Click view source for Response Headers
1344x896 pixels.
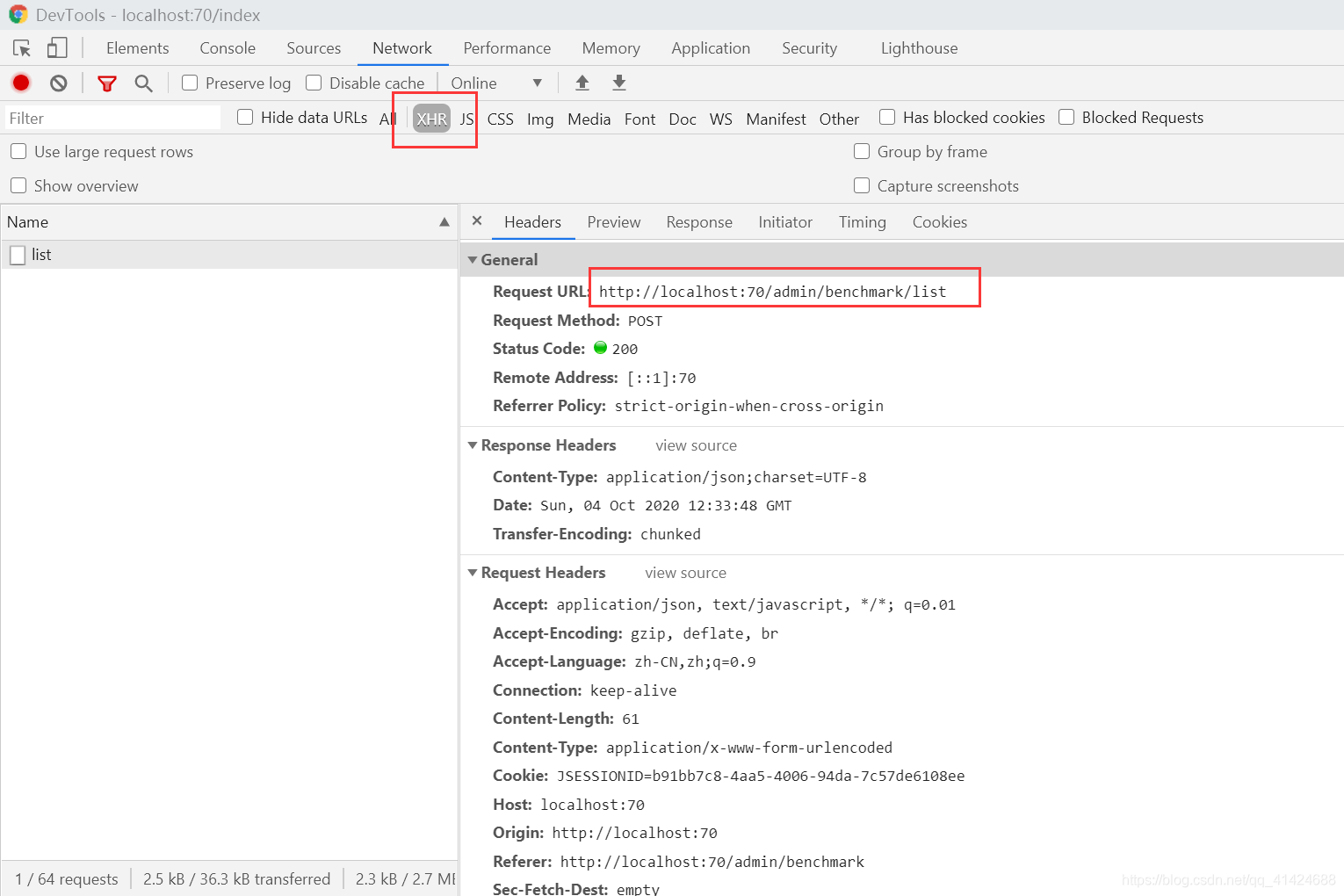[x=696, y=445]
